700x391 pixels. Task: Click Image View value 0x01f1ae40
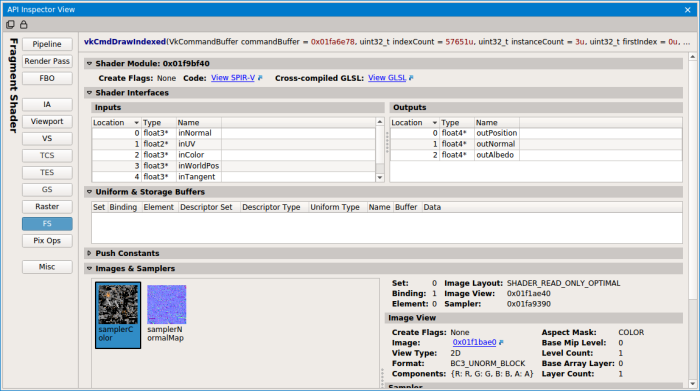pos(529,294)
